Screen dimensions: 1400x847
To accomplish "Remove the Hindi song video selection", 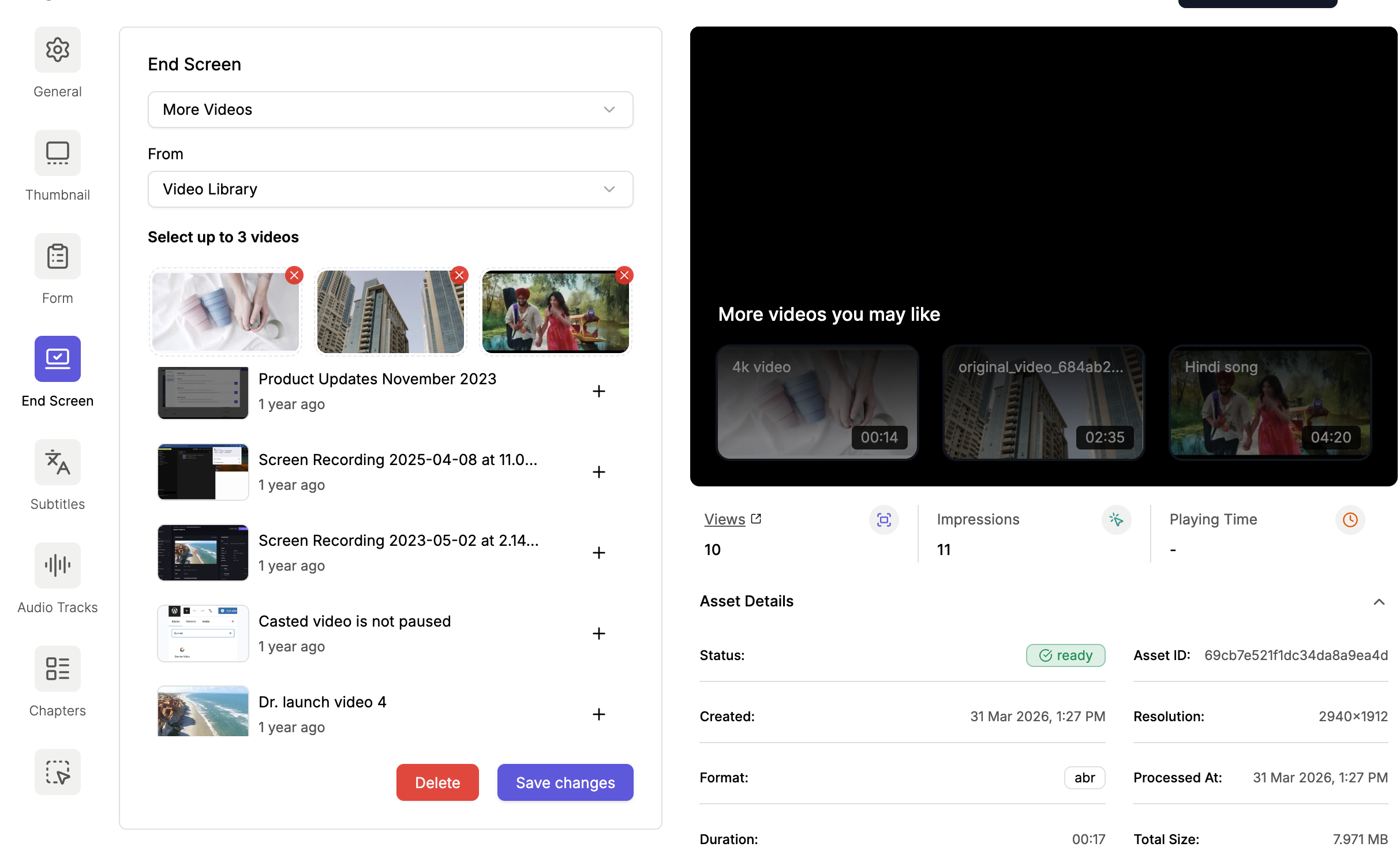I will pos(624,276).
